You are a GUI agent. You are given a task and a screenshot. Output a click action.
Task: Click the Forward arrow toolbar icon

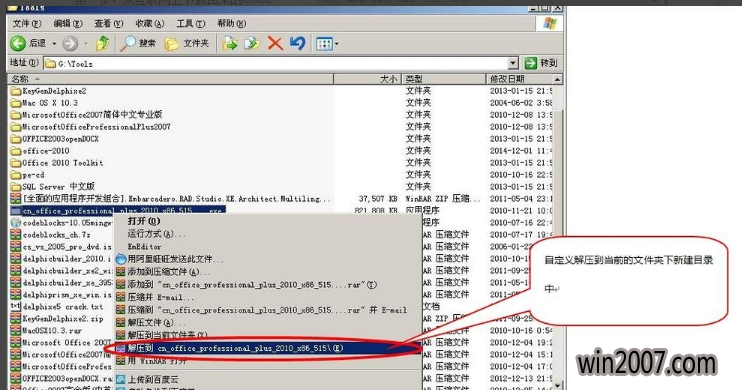pyautogui.click(x=70, y=44)
